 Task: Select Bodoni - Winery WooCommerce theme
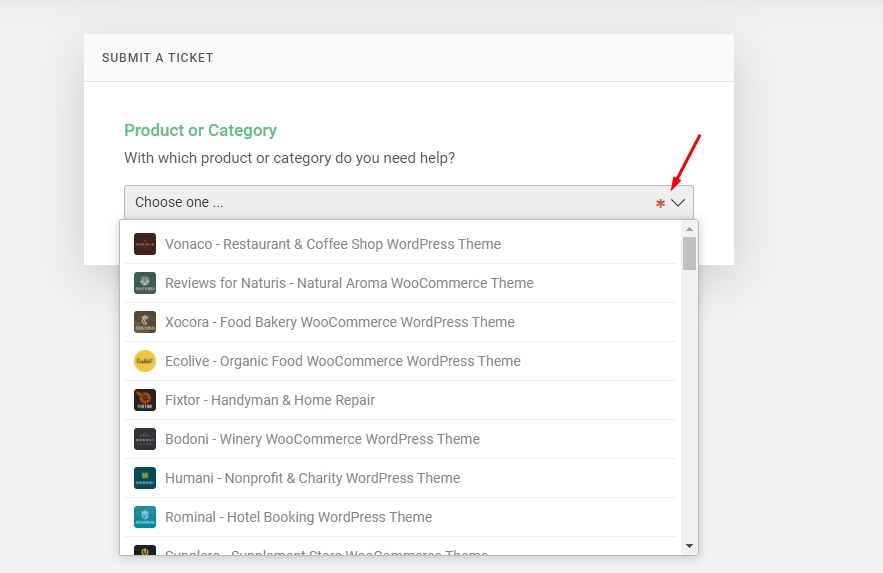coord(322,439)
